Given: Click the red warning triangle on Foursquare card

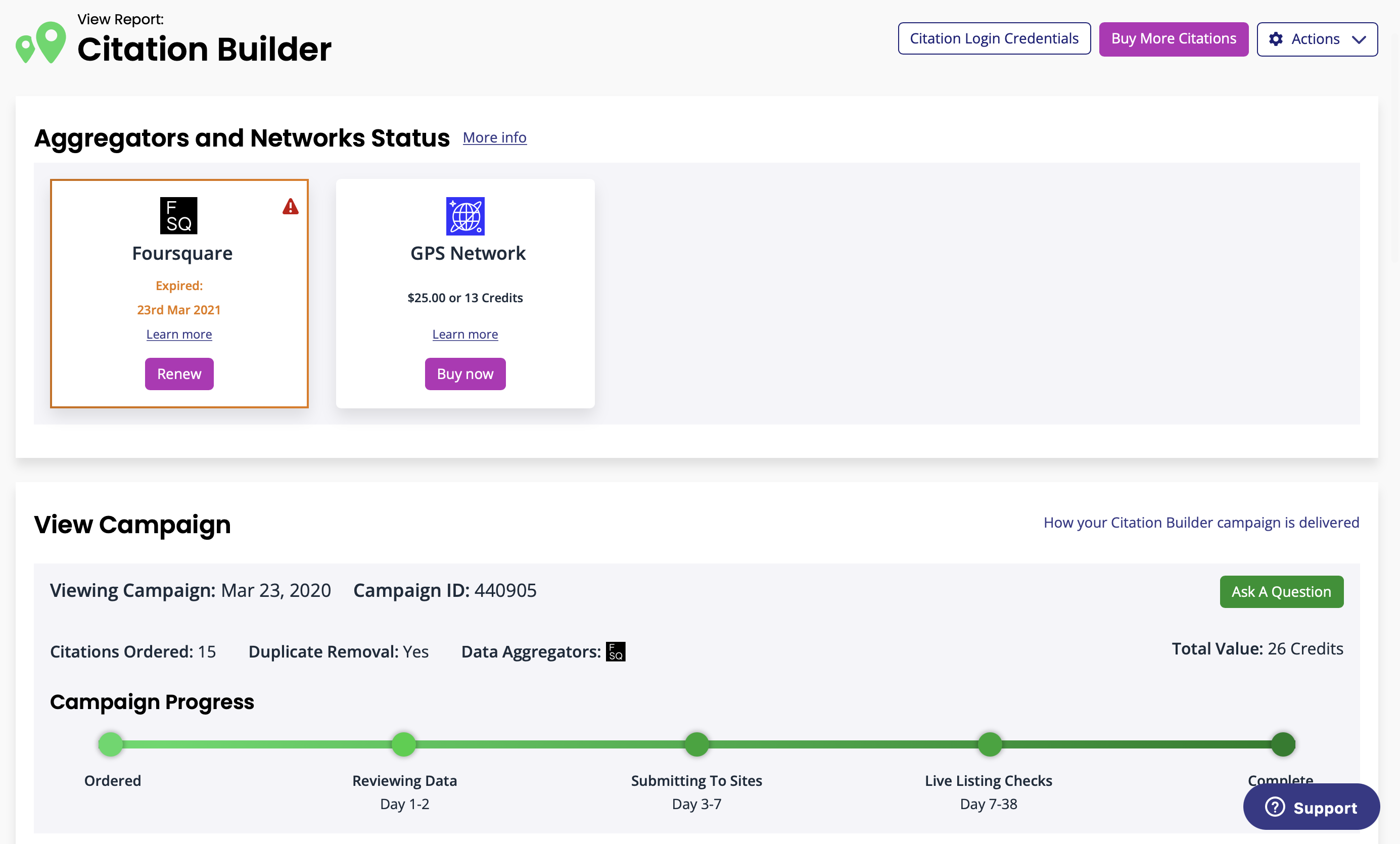Looking at the screenshot, I should tap(290, 207).
